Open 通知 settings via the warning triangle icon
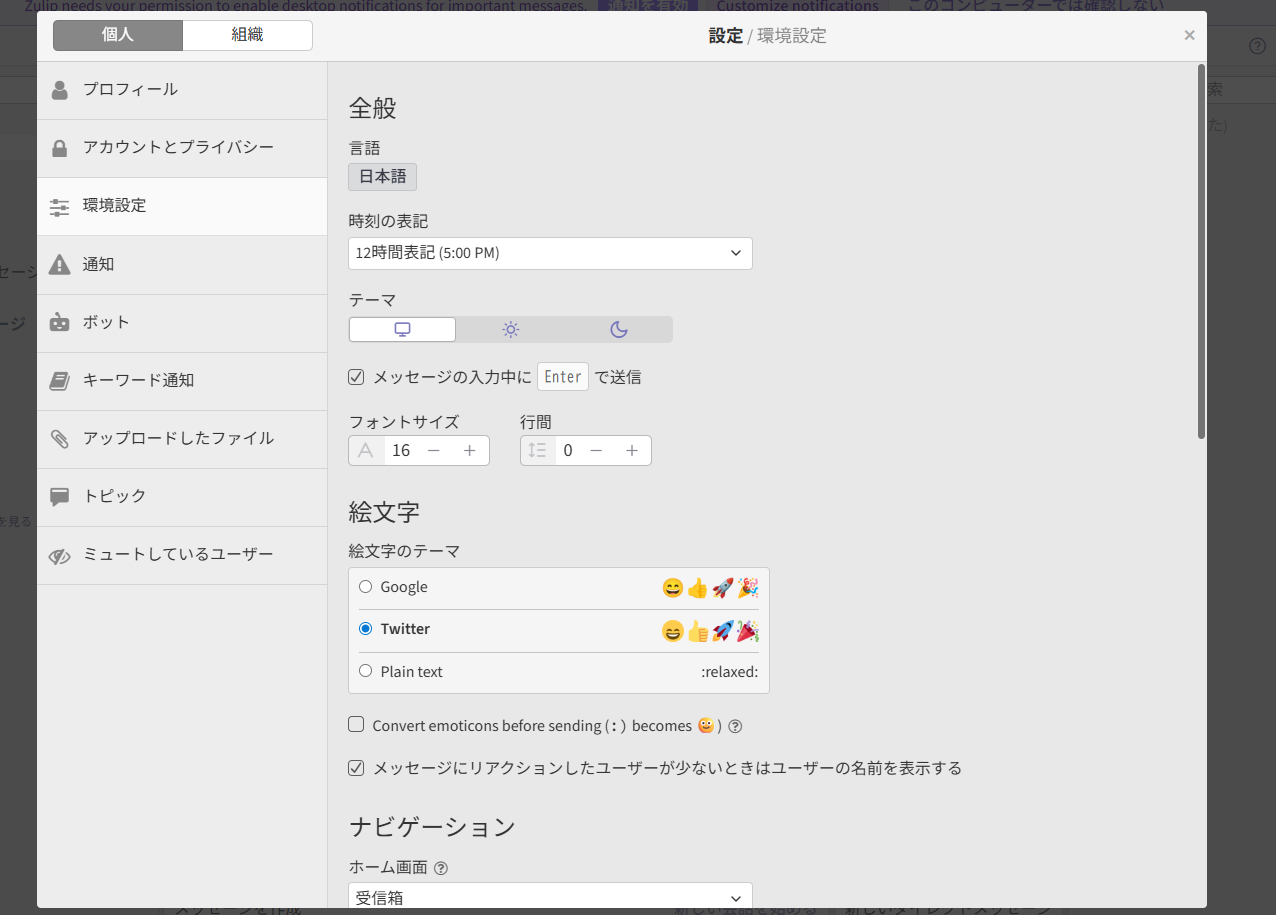 [x=59, y=264]
